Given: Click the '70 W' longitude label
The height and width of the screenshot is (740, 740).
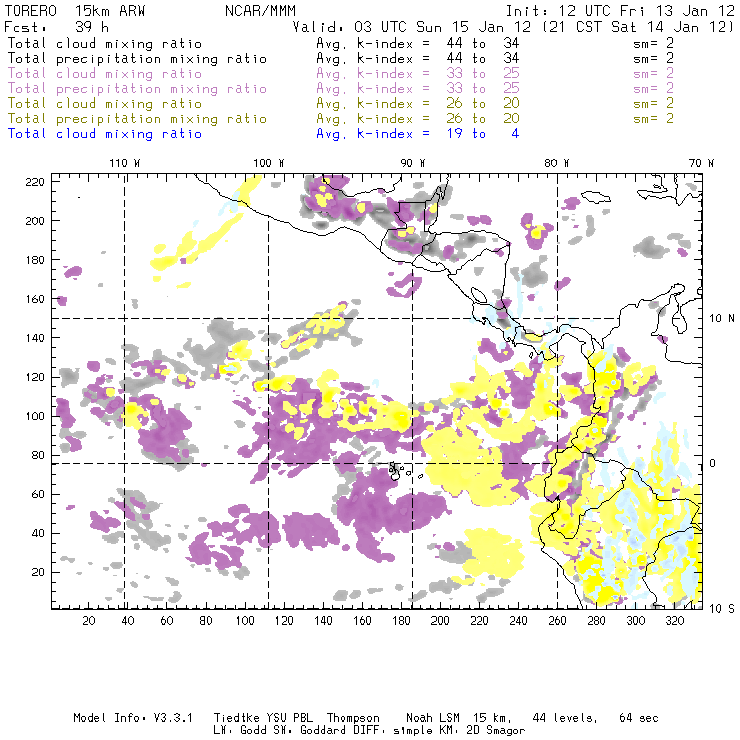Looking at the screenshot, I should 701,163.
